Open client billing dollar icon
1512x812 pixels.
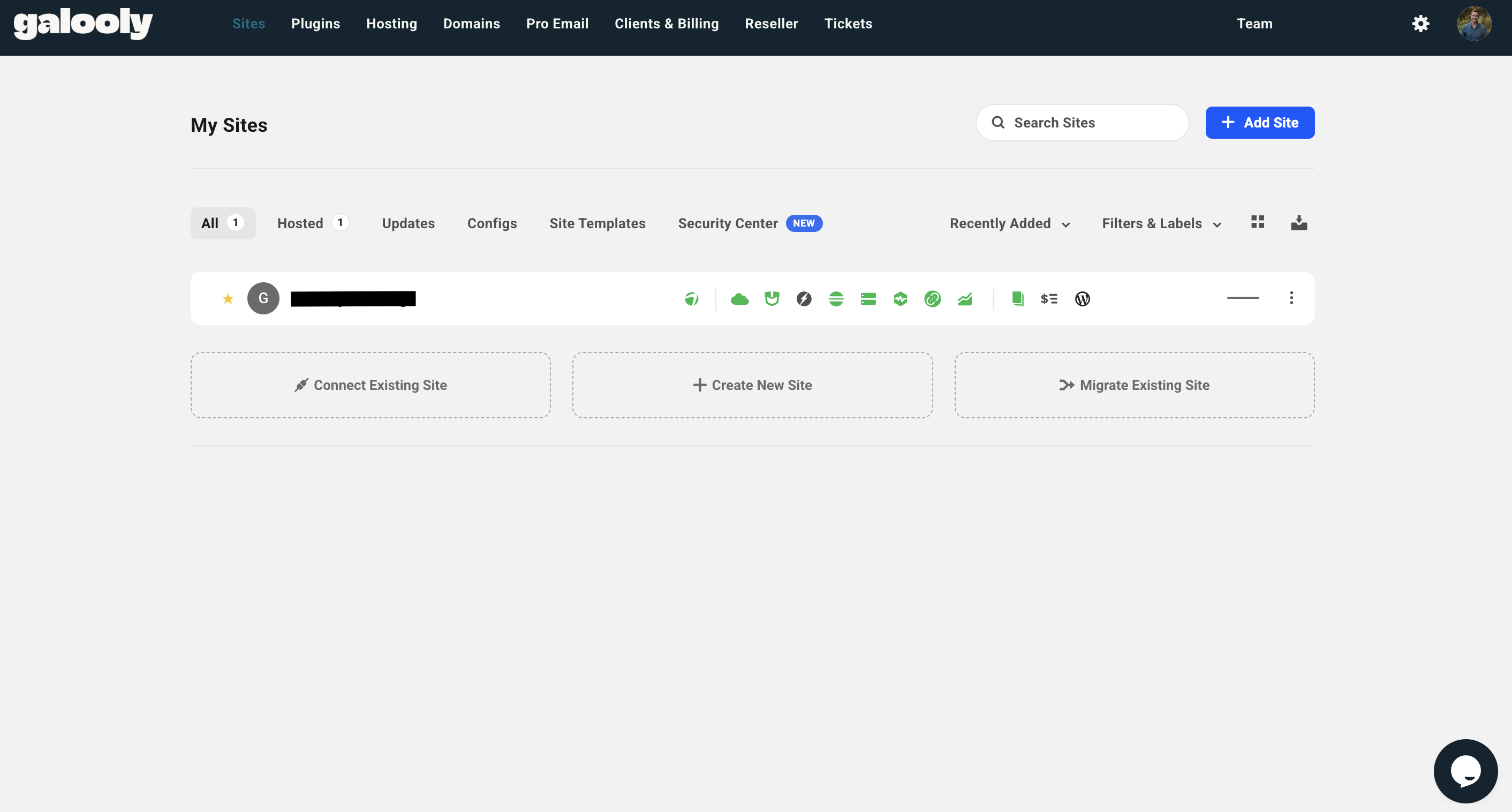(x=1049, y=299)
